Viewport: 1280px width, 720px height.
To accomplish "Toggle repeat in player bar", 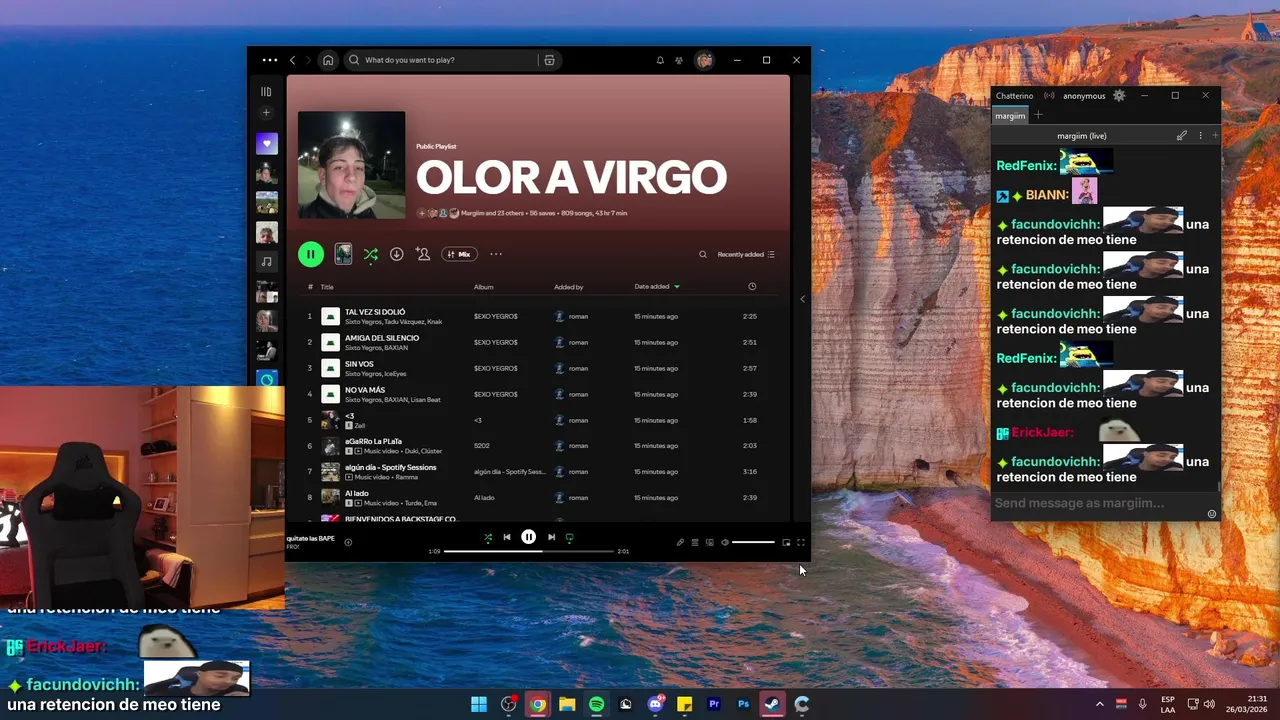I will (569, 537).
